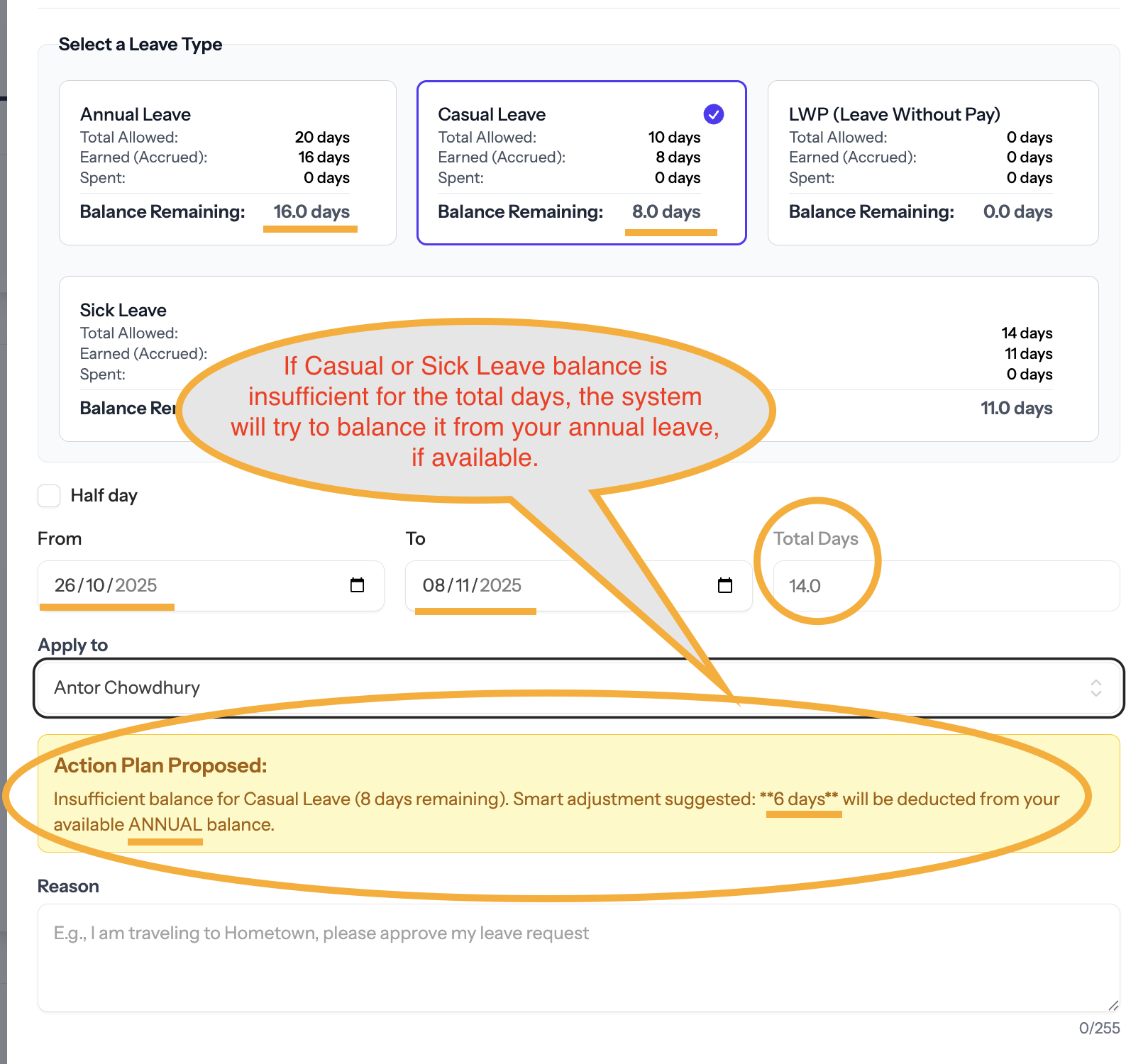Click the Half day label text
This screenshot has height=1064, width=1148.
[x=104, y=496]
